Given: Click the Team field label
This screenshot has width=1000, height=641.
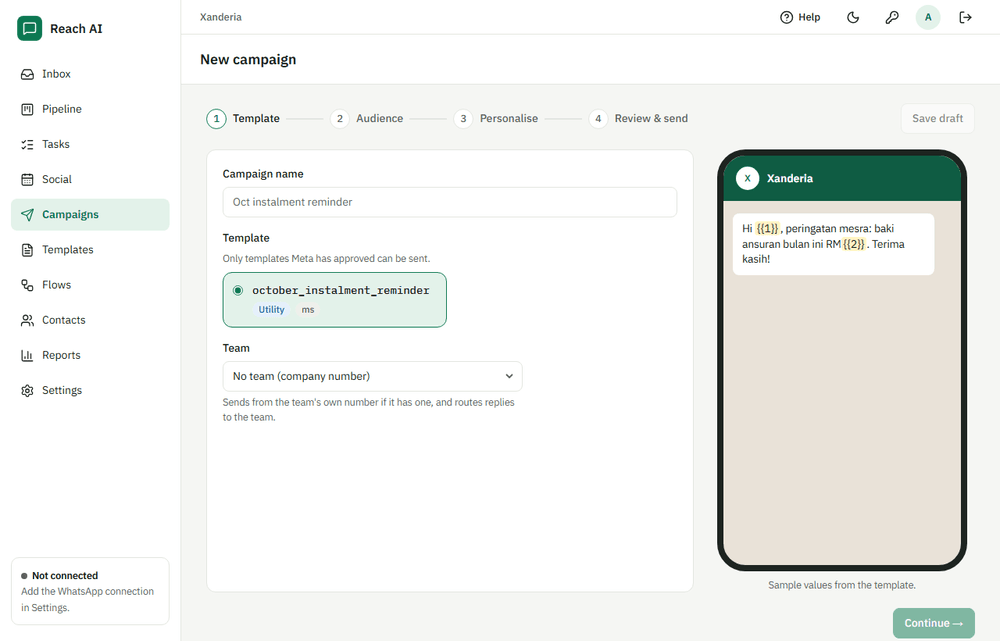Looking at the screenshot, I should pos(236,348).
